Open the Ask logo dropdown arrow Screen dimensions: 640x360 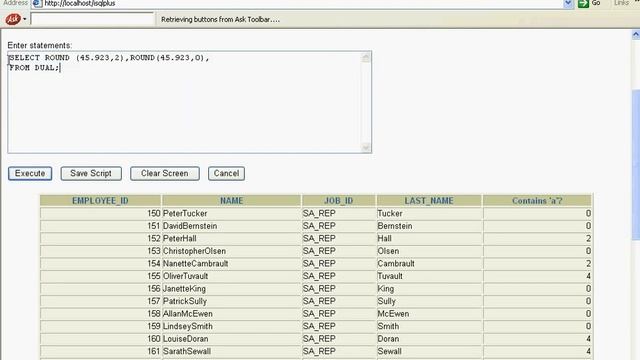click(x=25, y=19)
